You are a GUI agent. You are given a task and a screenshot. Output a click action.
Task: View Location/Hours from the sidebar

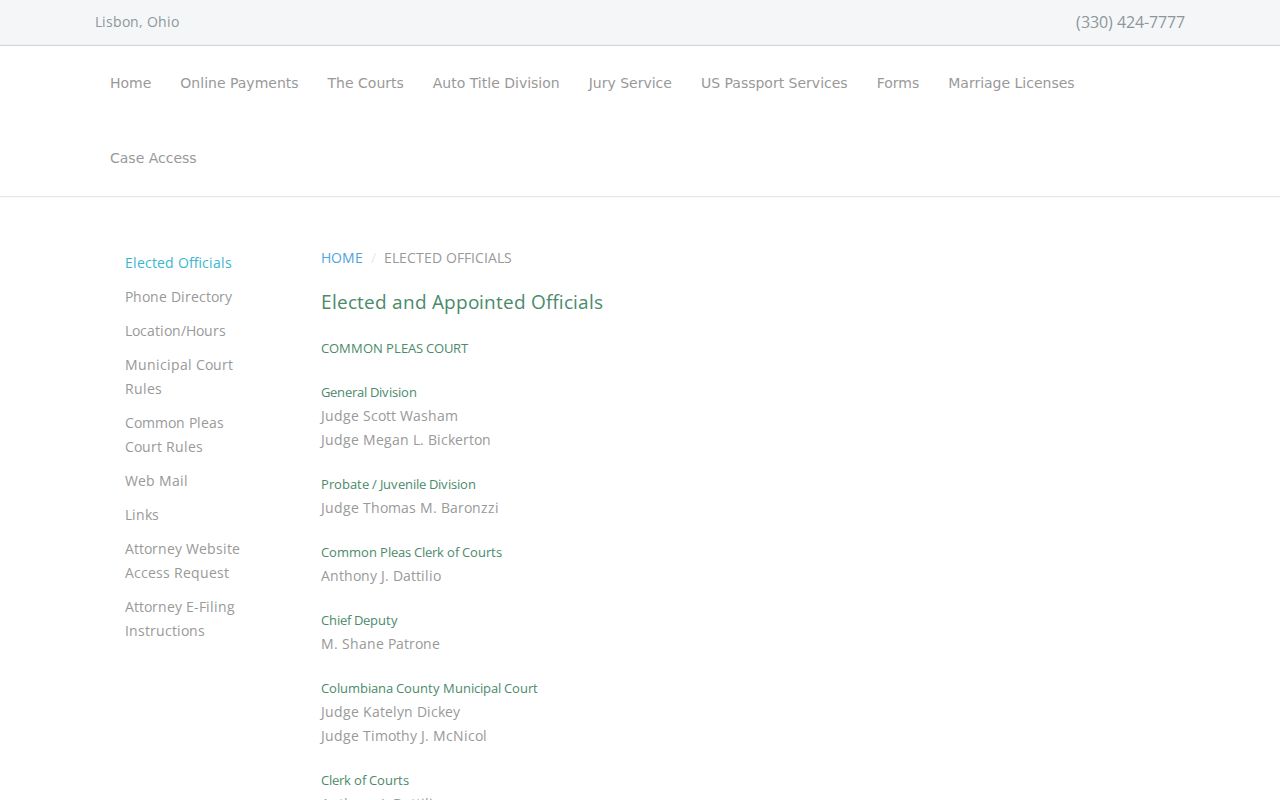(x=175, y=331)
